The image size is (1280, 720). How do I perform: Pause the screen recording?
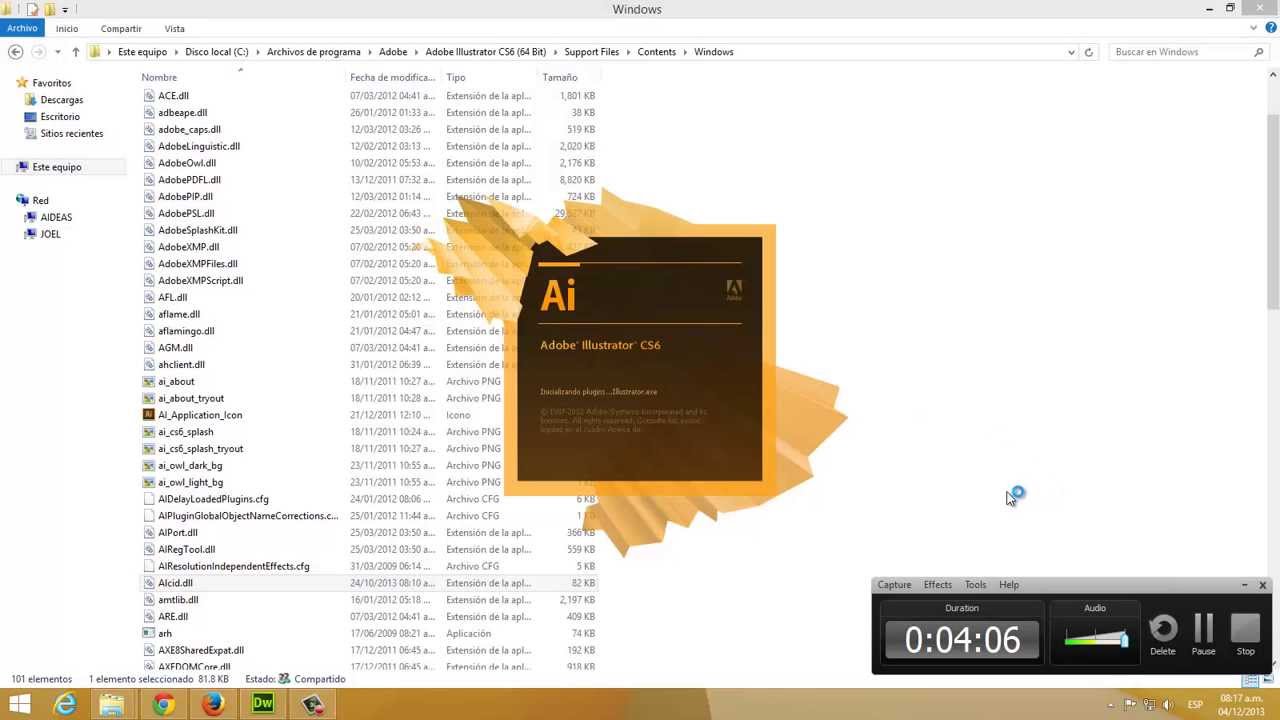click(x=1203, y=635)
